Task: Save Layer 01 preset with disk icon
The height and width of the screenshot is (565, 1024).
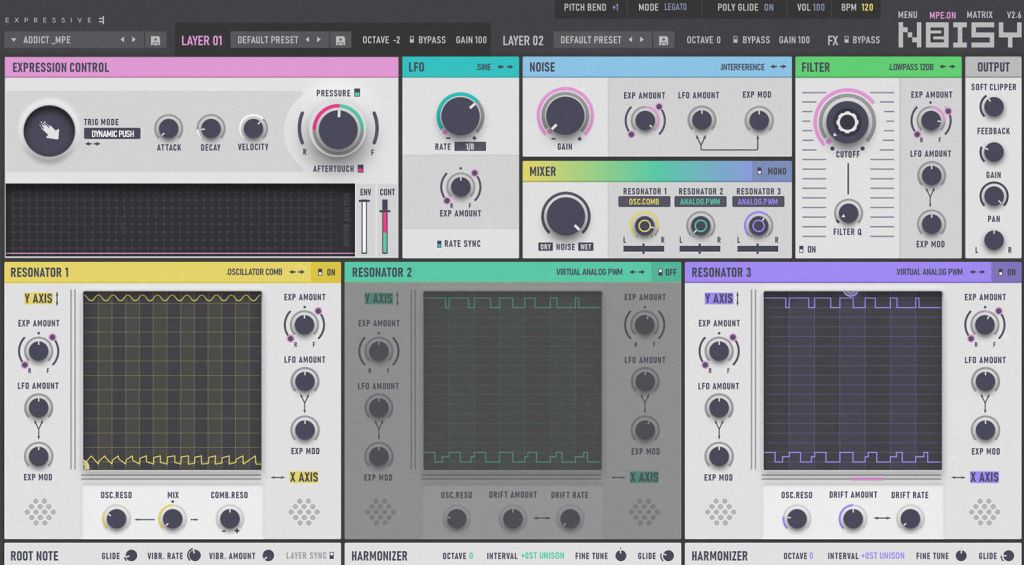Action: pyautogui.click(x=340, y=40)
